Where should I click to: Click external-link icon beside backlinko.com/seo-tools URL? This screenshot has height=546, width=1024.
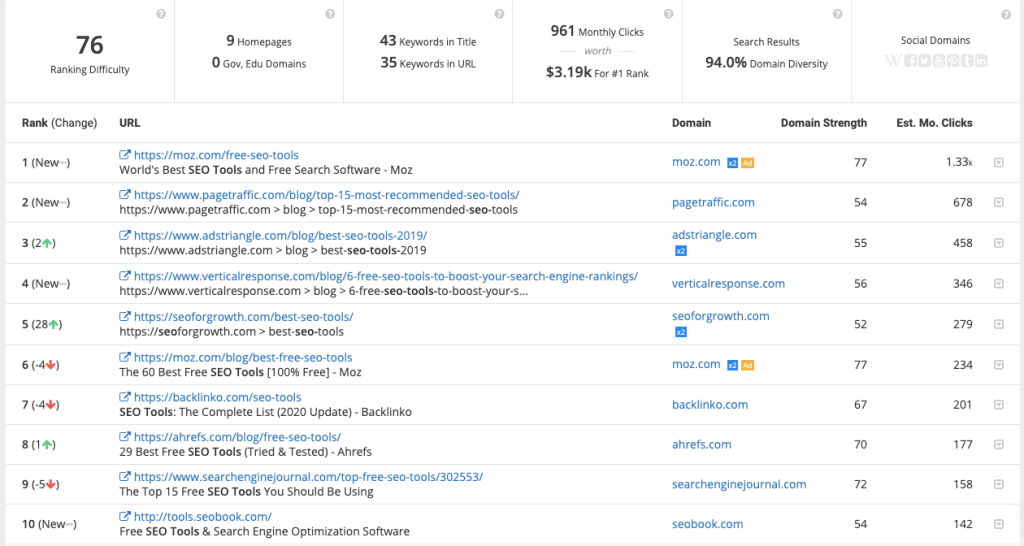click(x=125, y=397)
